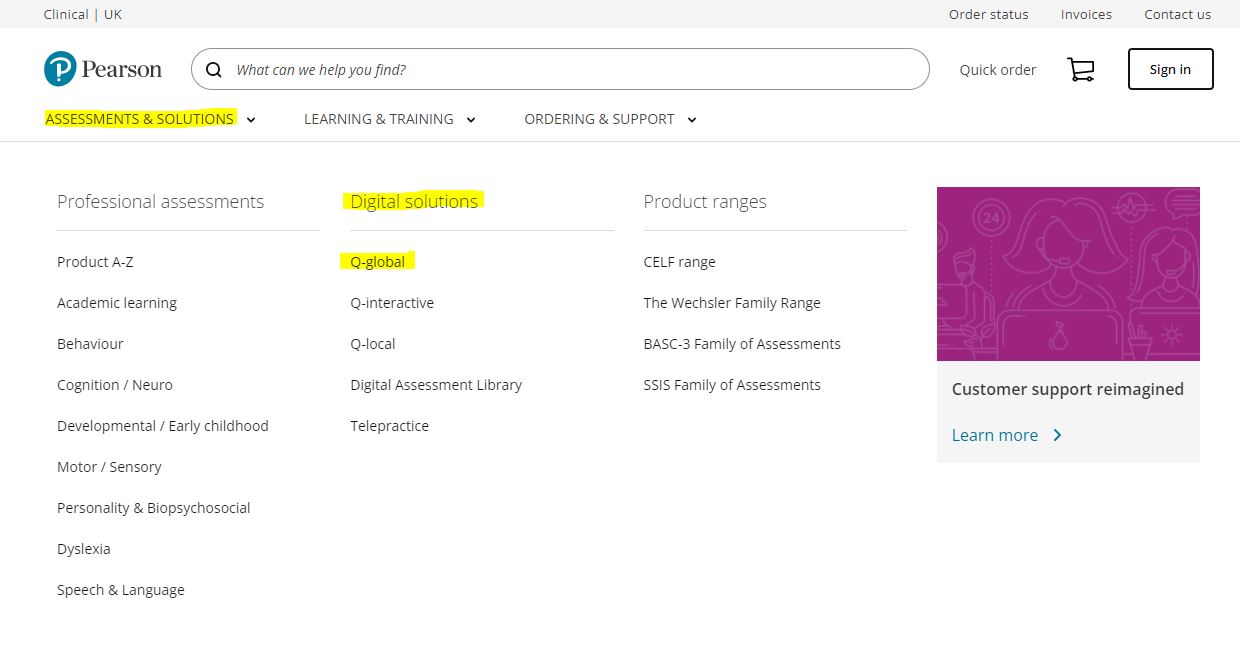Open the Q-interactive link
Screen dimensions: 1240x645
point(392,302)
